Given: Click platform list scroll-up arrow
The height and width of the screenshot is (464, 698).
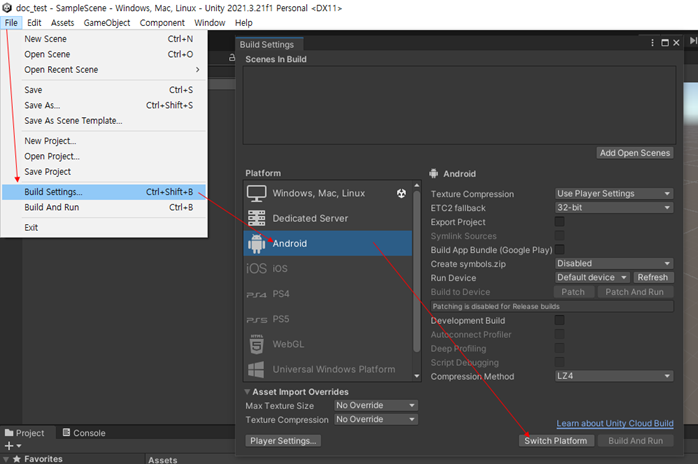Looking at the screenshot, I should coord(417,185).
